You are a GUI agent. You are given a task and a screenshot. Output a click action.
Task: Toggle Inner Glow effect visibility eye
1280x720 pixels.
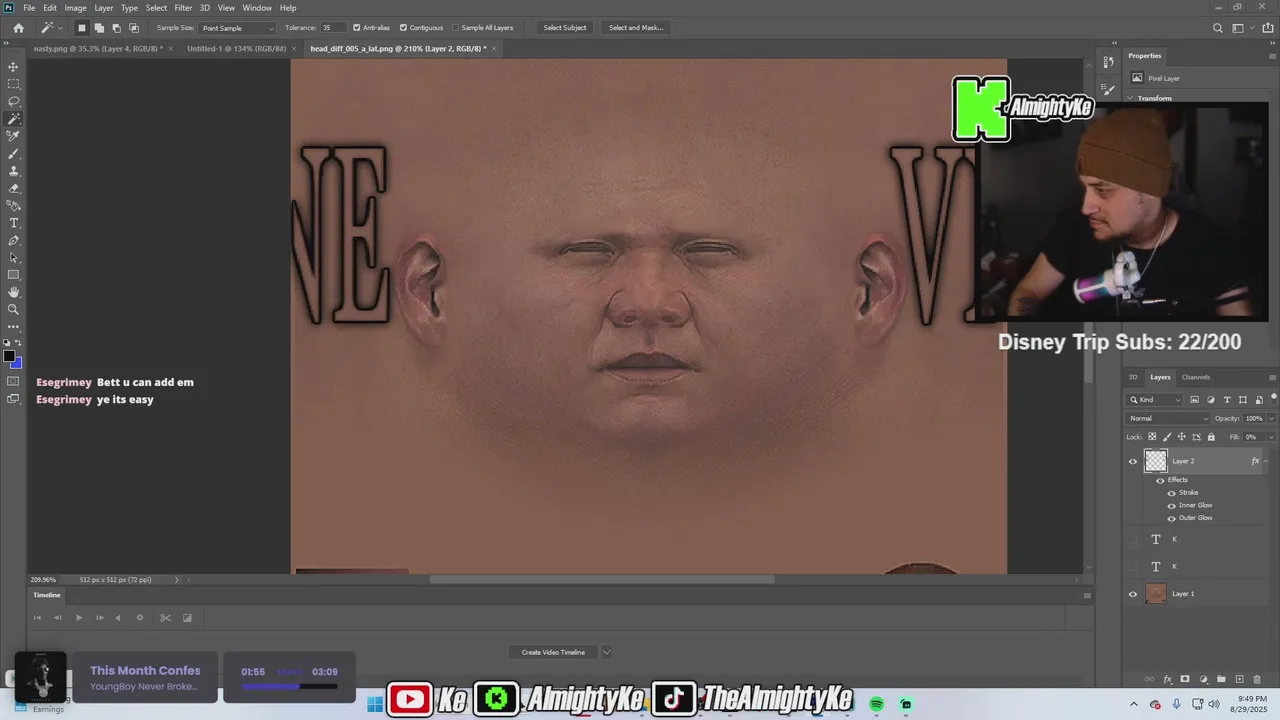click(x=1172, y=505)
